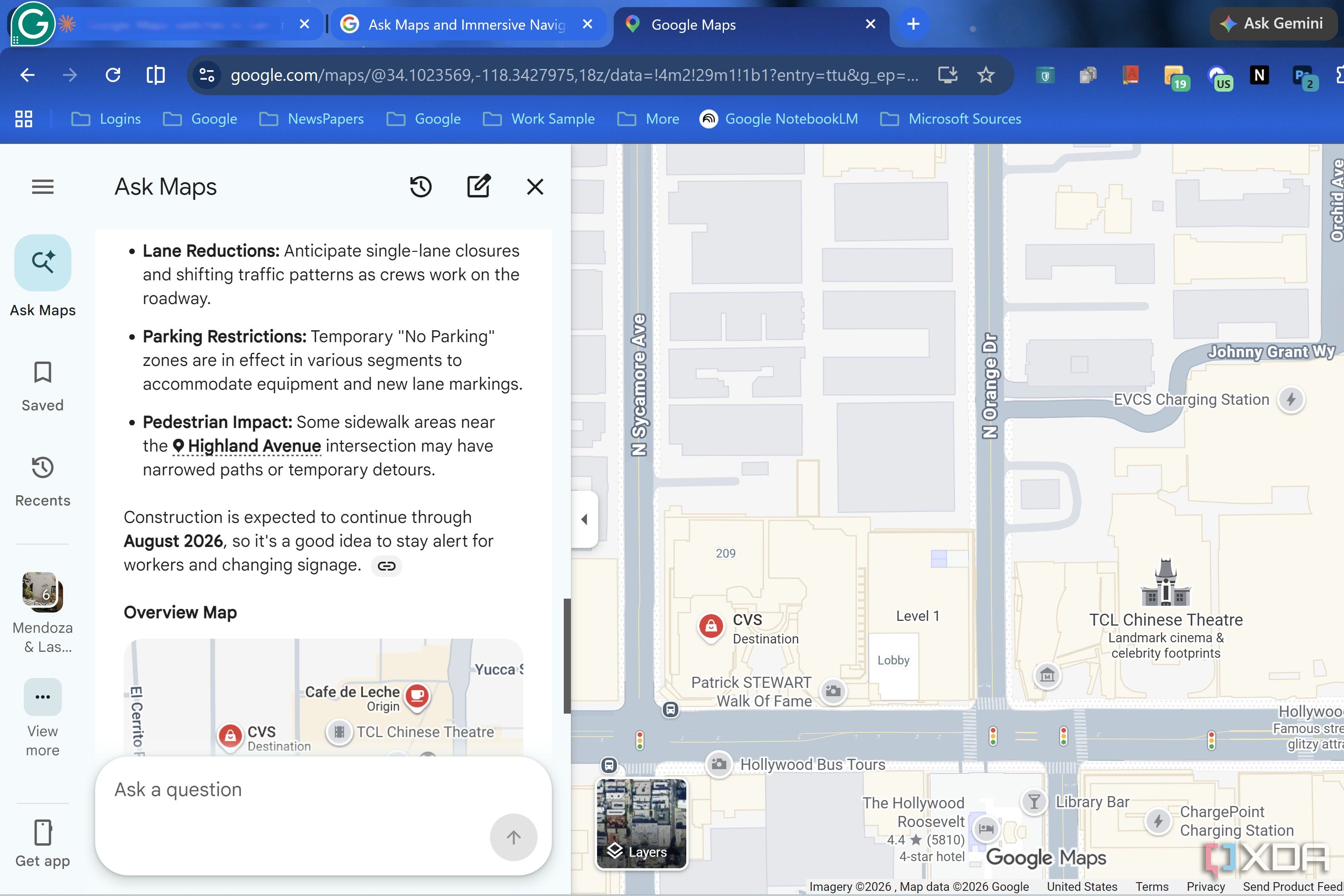Open the Logins bookmark folder
Image resolution: width=1344 pixels, height=896 pixels.
[106, 119]
